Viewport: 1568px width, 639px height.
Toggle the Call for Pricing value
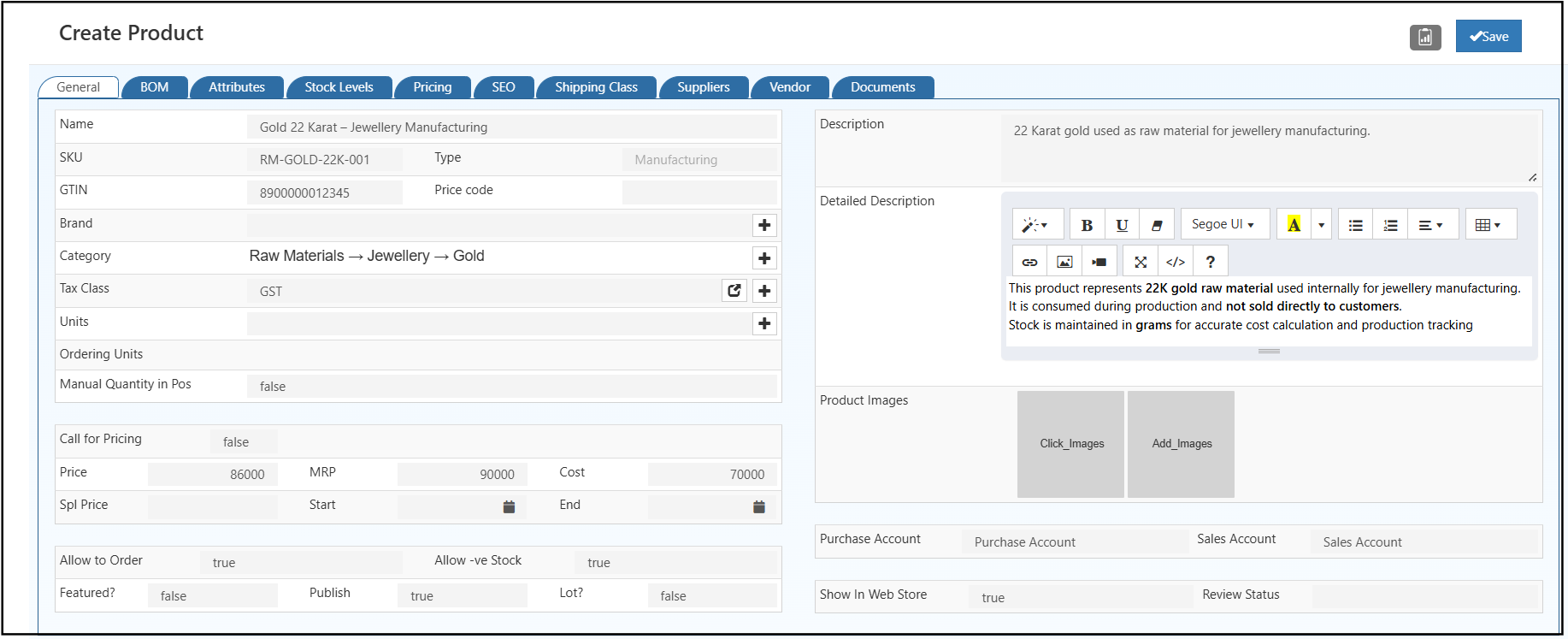pos(244,442)
